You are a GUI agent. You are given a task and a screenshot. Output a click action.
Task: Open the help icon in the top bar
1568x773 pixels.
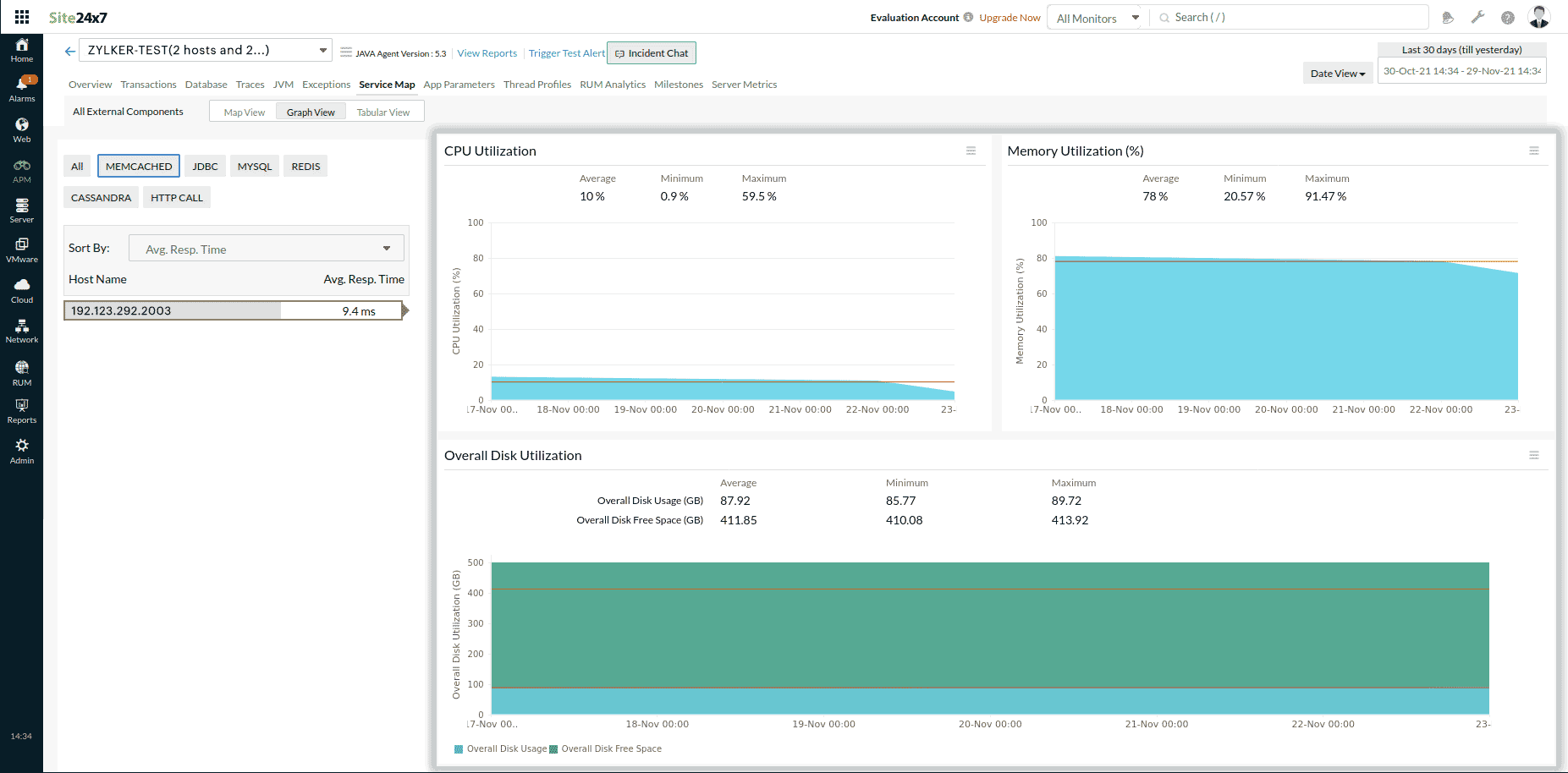click(x=1507, y=17)
